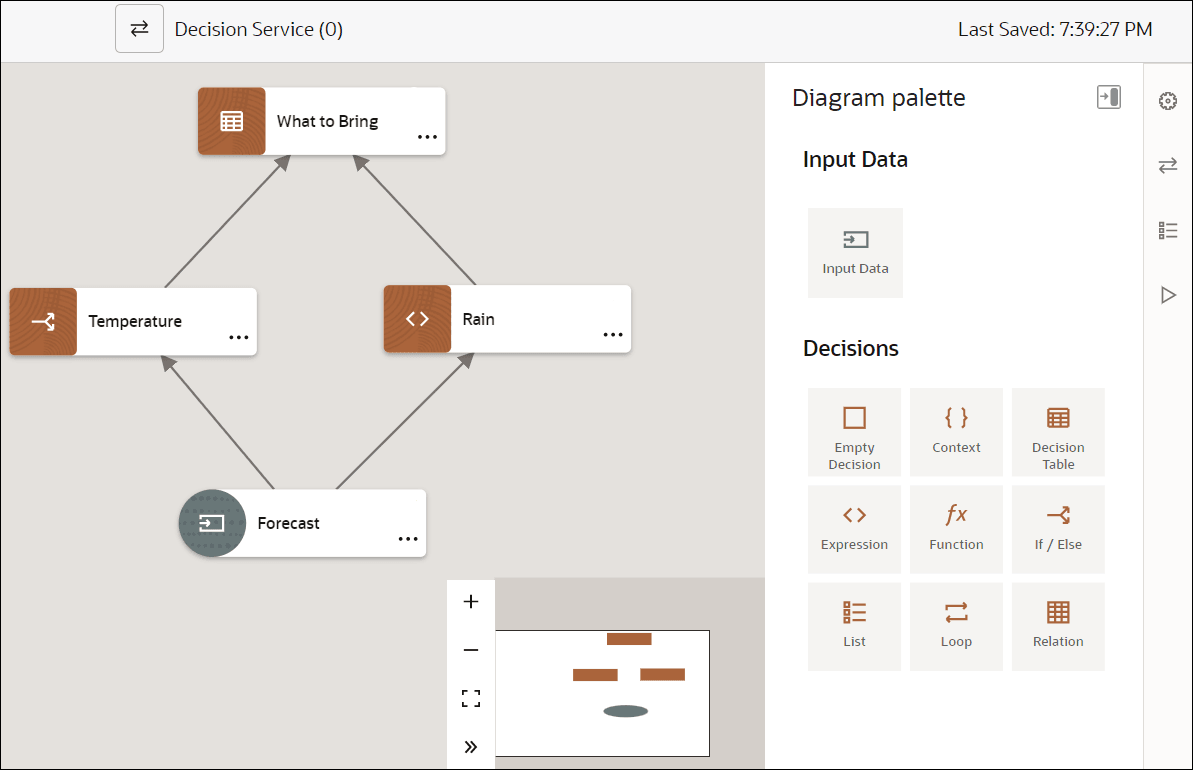
Task: Open settings gear in right sidebar
Action: tap(1167, 101)
